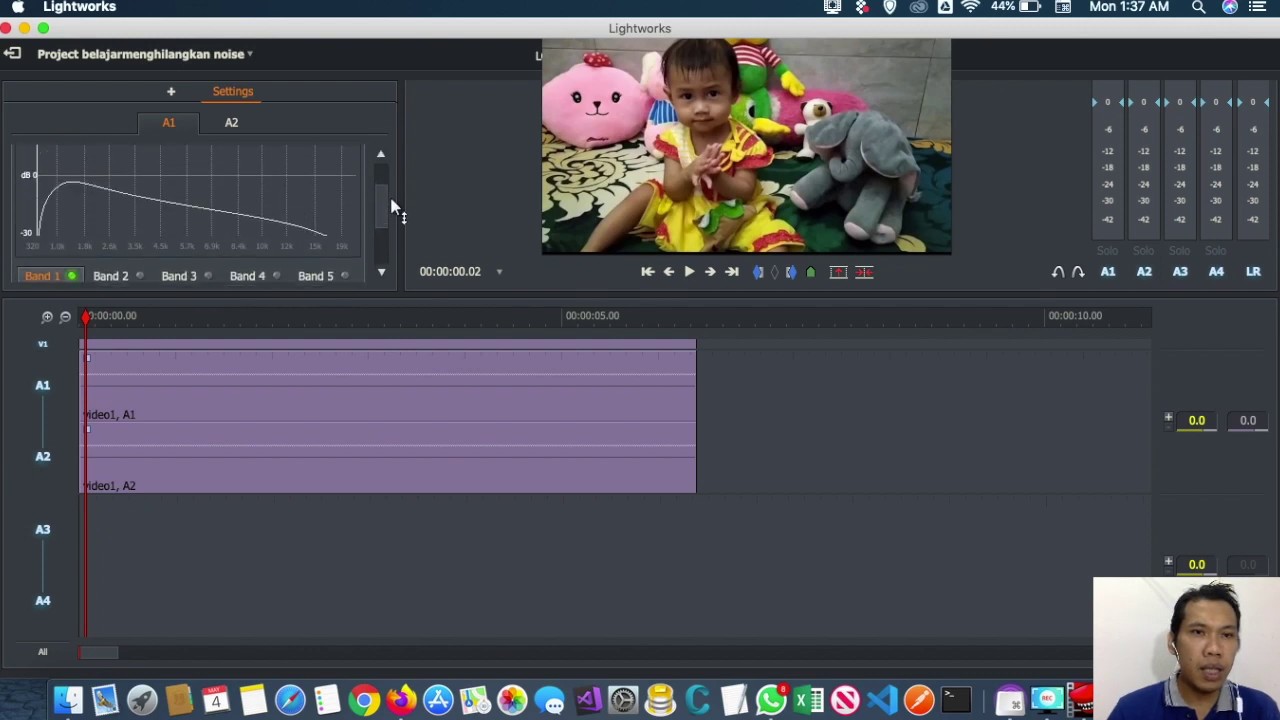Open System Preferences from the dock

pos(623,700)
